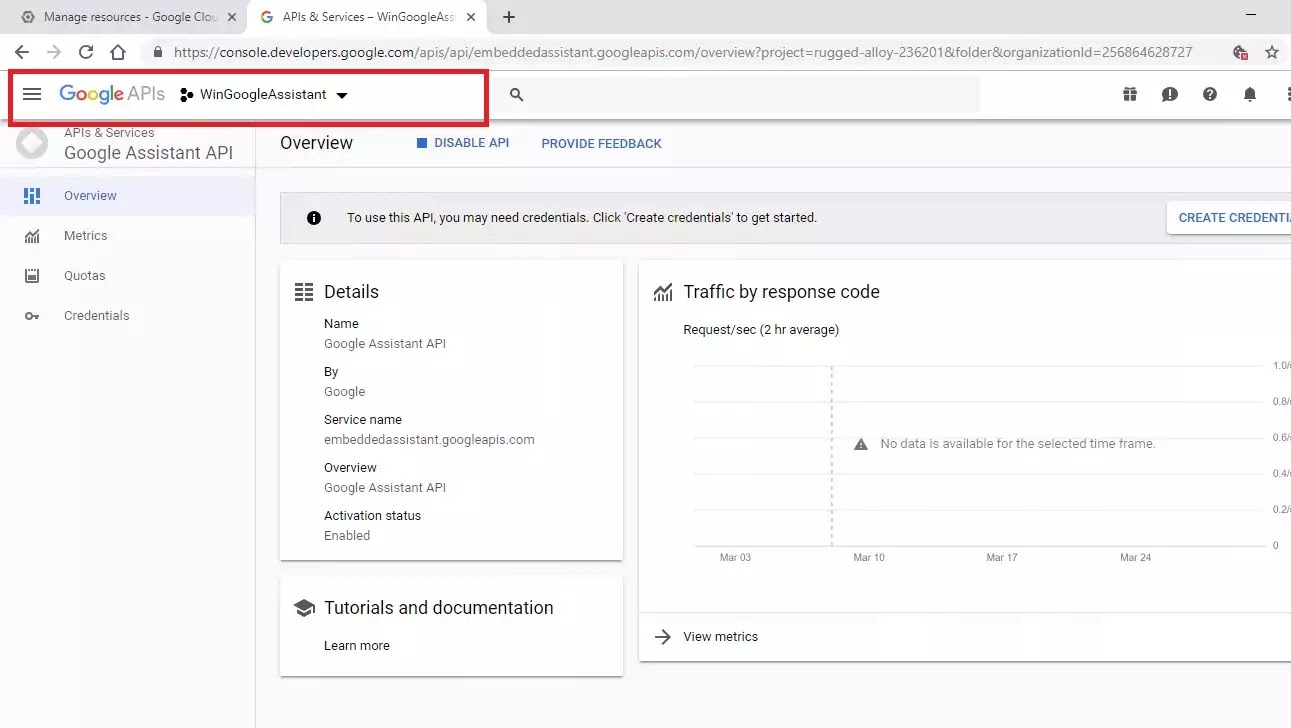Image resolution: width=1291 pixels, height=728 pixels.
Task: Select Overview in the left sidebar
Action: click(127, 196)
